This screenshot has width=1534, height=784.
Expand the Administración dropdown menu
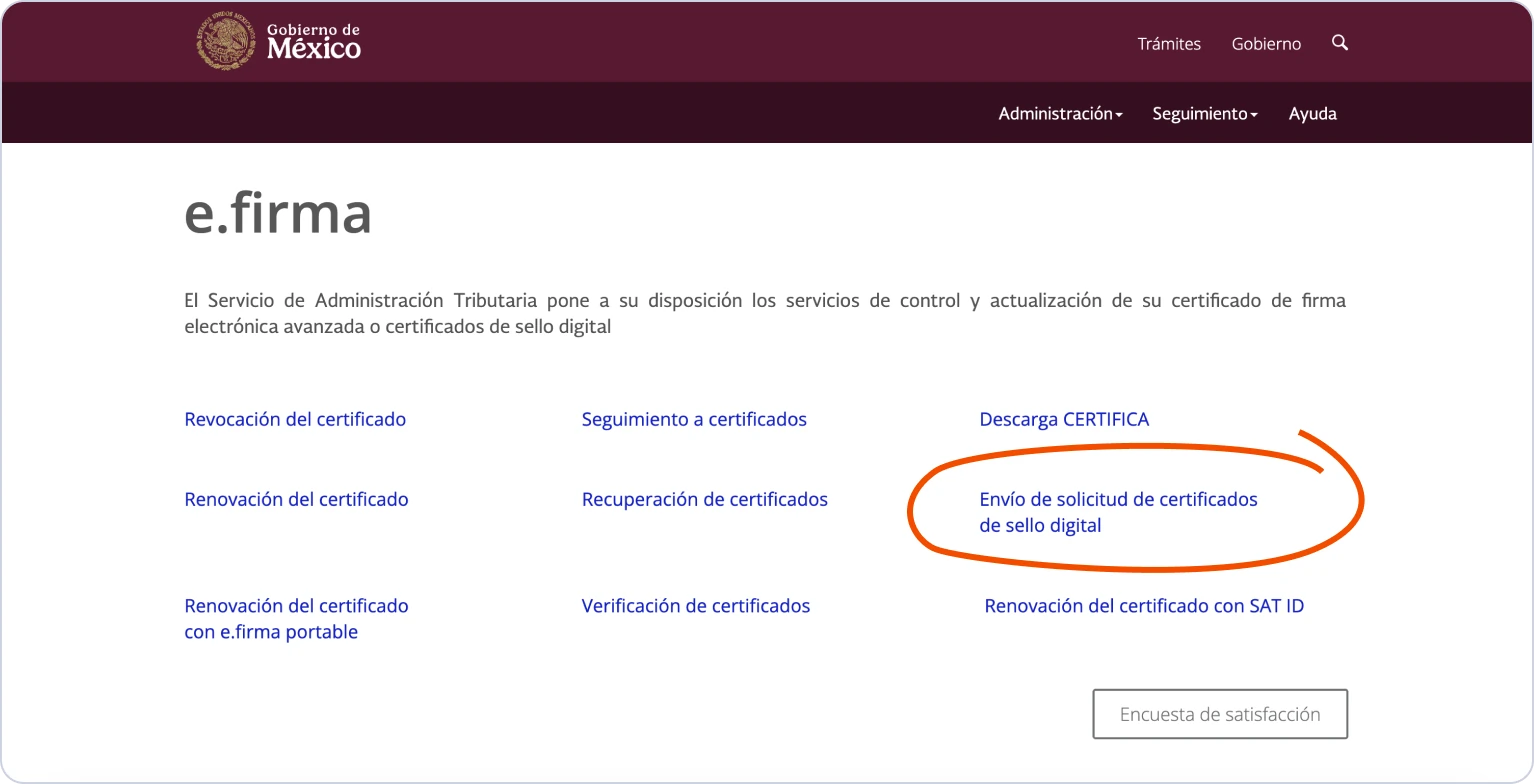[1060, 114]
